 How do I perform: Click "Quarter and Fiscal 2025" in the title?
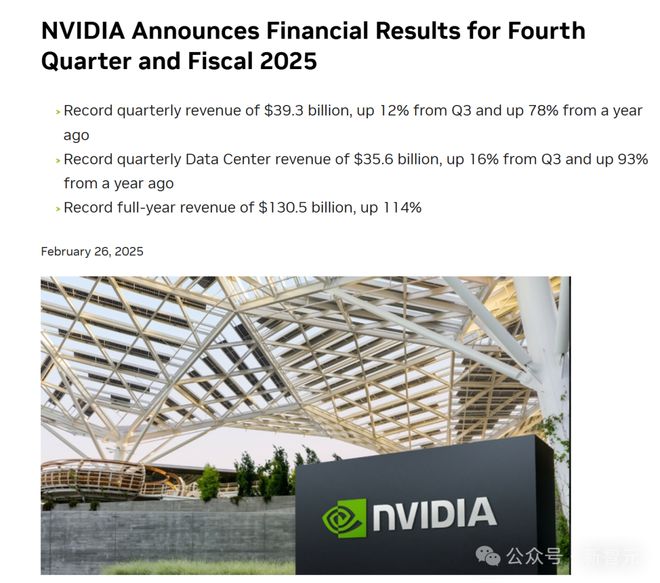pos(179,61)
